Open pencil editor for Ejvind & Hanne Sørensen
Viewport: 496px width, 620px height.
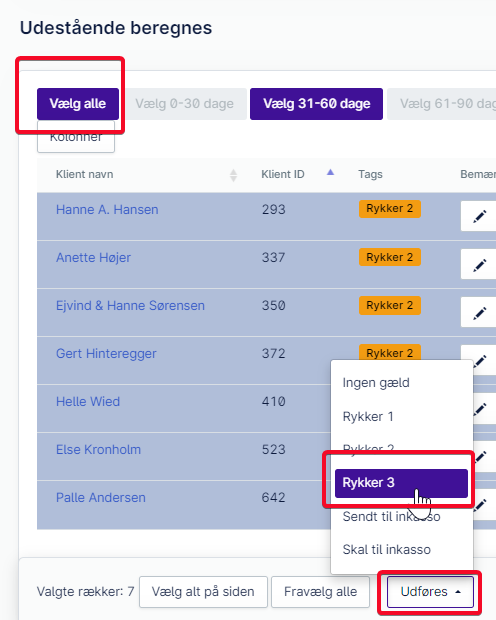click(x=479, y=312)
